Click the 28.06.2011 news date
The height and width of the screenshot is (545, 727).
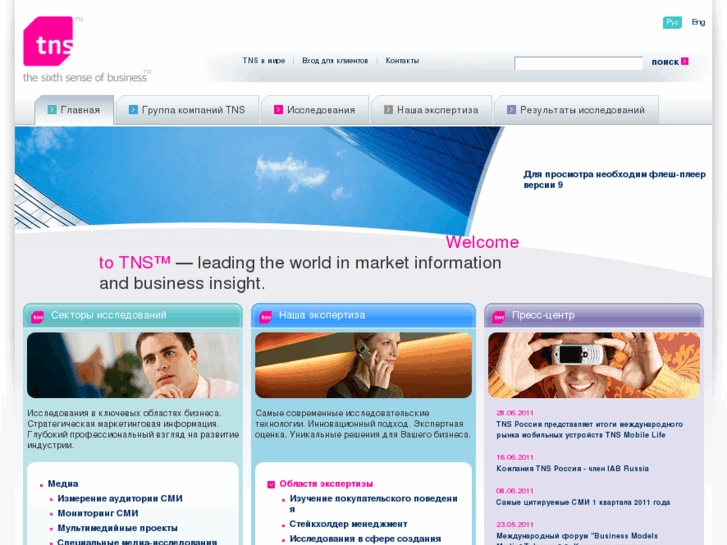515,413
